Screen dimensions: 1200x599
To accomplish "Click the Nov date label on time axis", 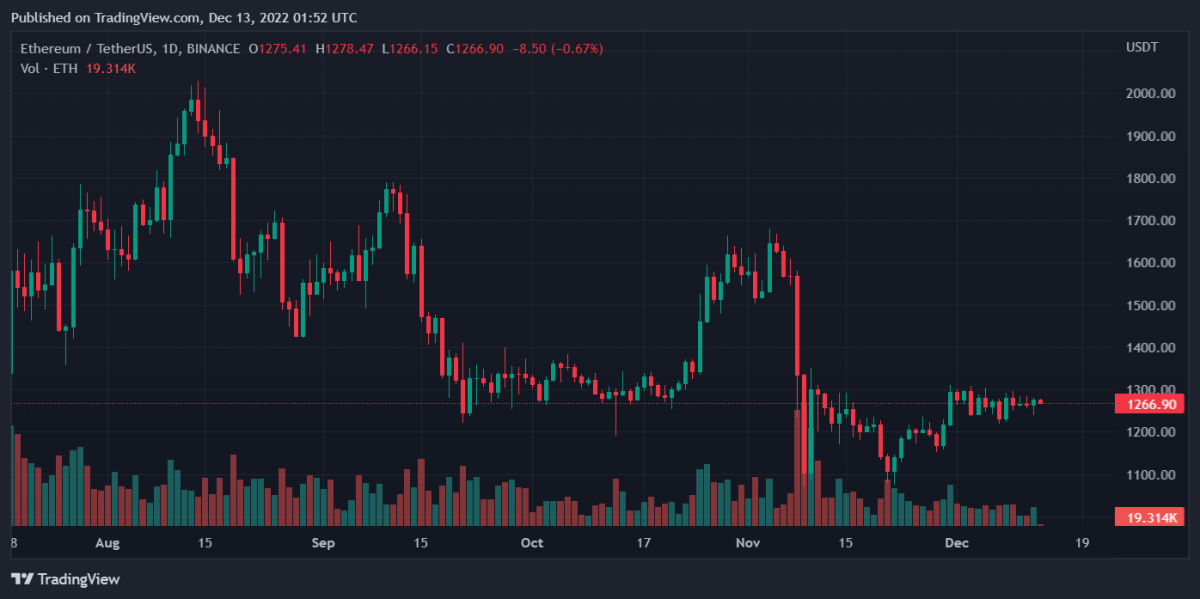I will click(748, 543).
